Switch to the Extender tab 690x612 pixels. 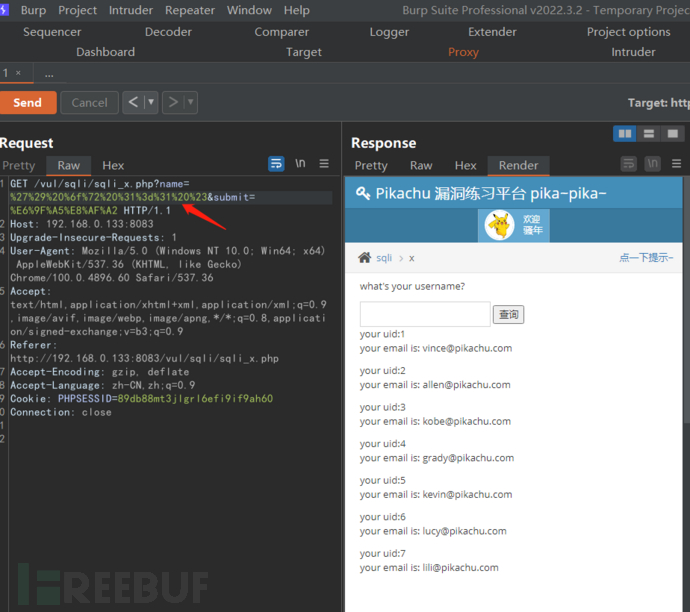(x=492, y=32)
